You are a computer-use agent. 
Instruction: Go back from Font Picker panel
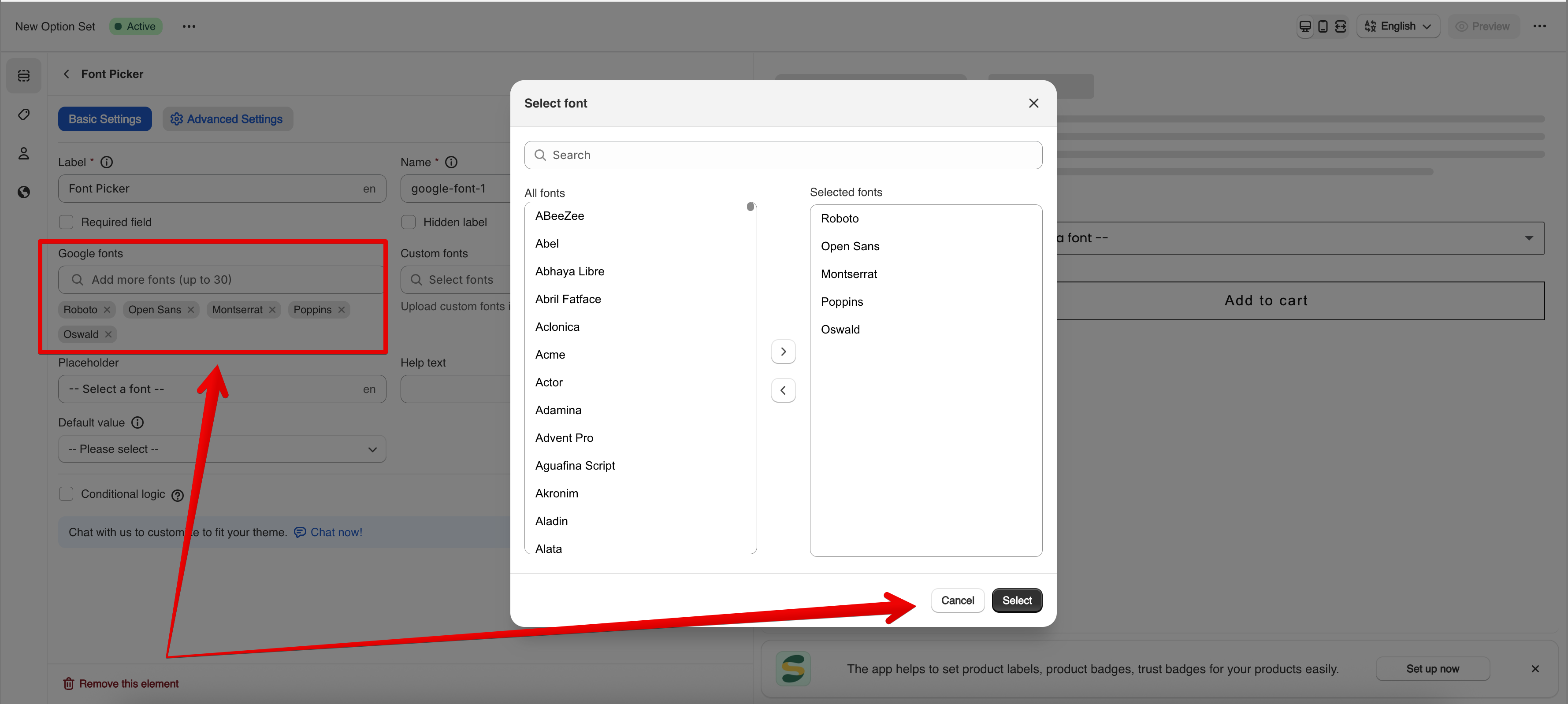tap(67, 74)
